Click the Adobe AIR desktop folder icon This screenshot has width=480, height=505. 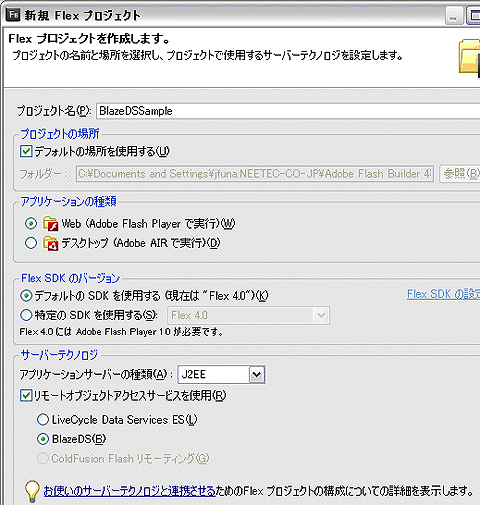click(x=51, y=243)
